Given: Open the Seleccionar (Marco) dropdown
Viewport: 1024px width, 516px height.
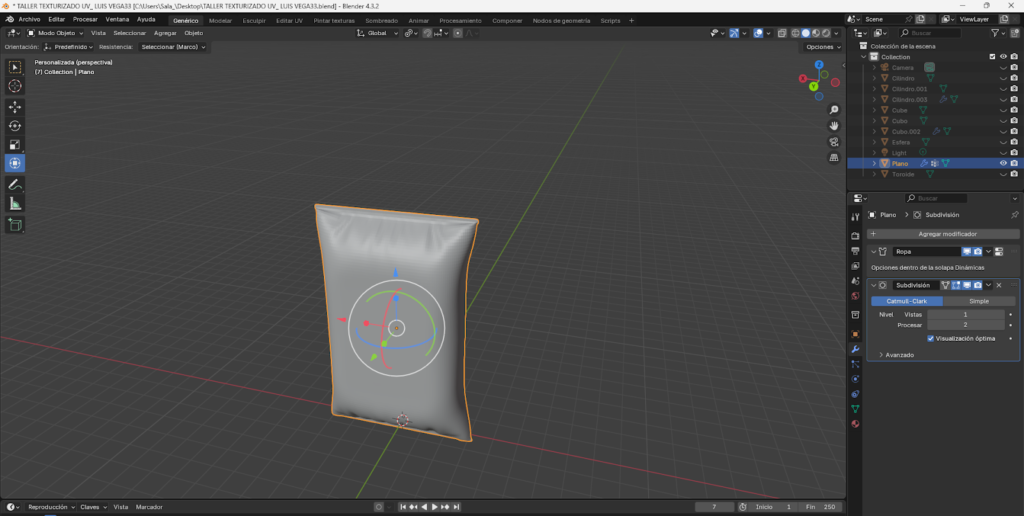Looking at the screenshot, I should [x=173, y=47].
